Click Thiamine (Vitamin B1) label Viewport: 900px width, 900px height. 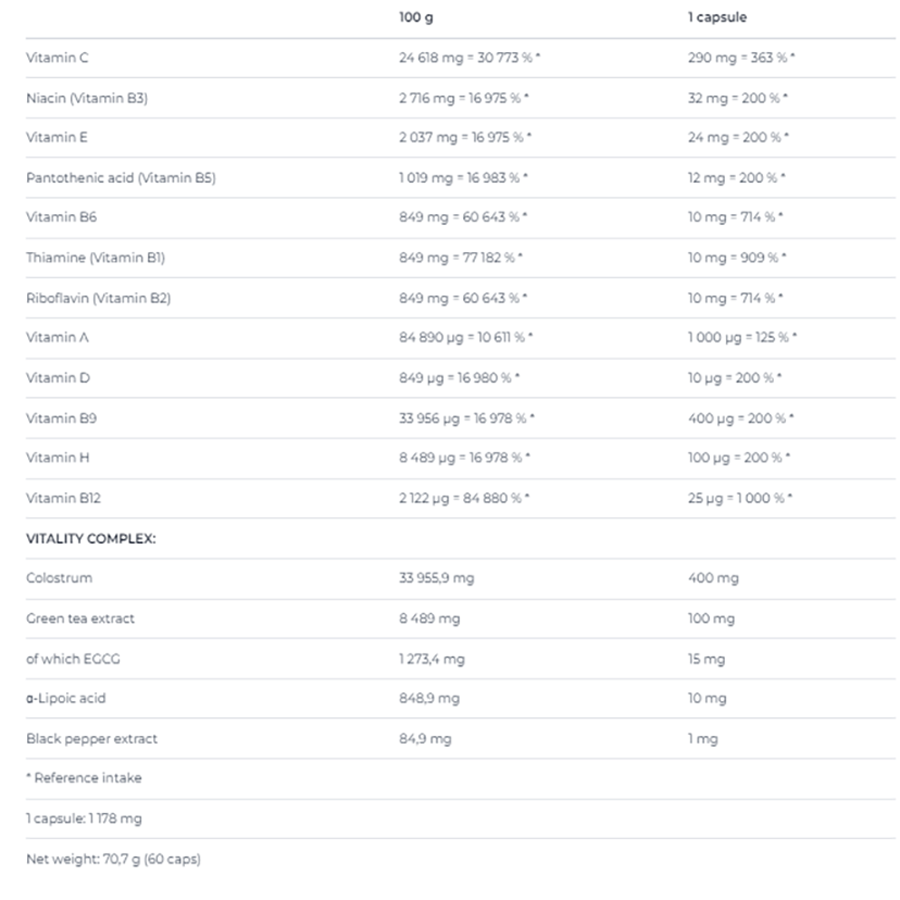point(95,258)
